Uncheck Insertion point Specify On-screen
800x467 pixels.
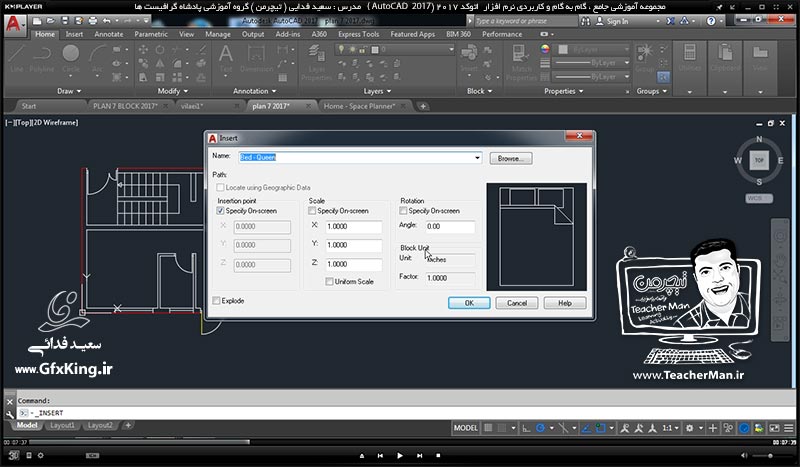tap(220, 210)
